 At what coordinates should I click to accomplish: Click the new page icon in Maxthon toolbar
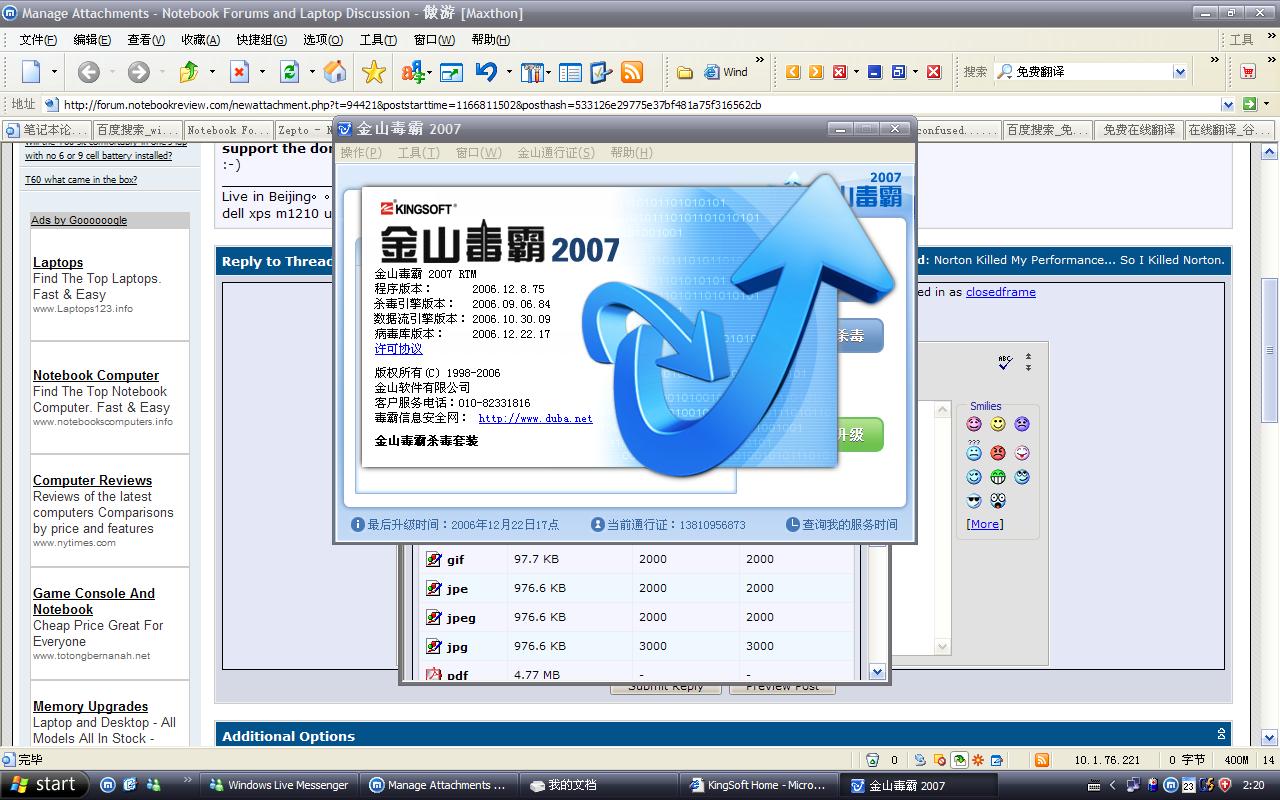(x=31, y=72)
